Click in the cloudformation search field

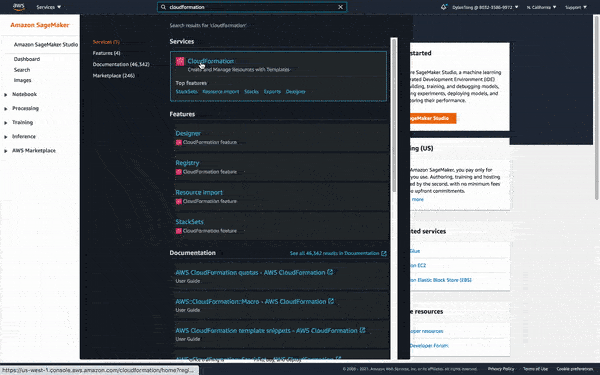252,7
